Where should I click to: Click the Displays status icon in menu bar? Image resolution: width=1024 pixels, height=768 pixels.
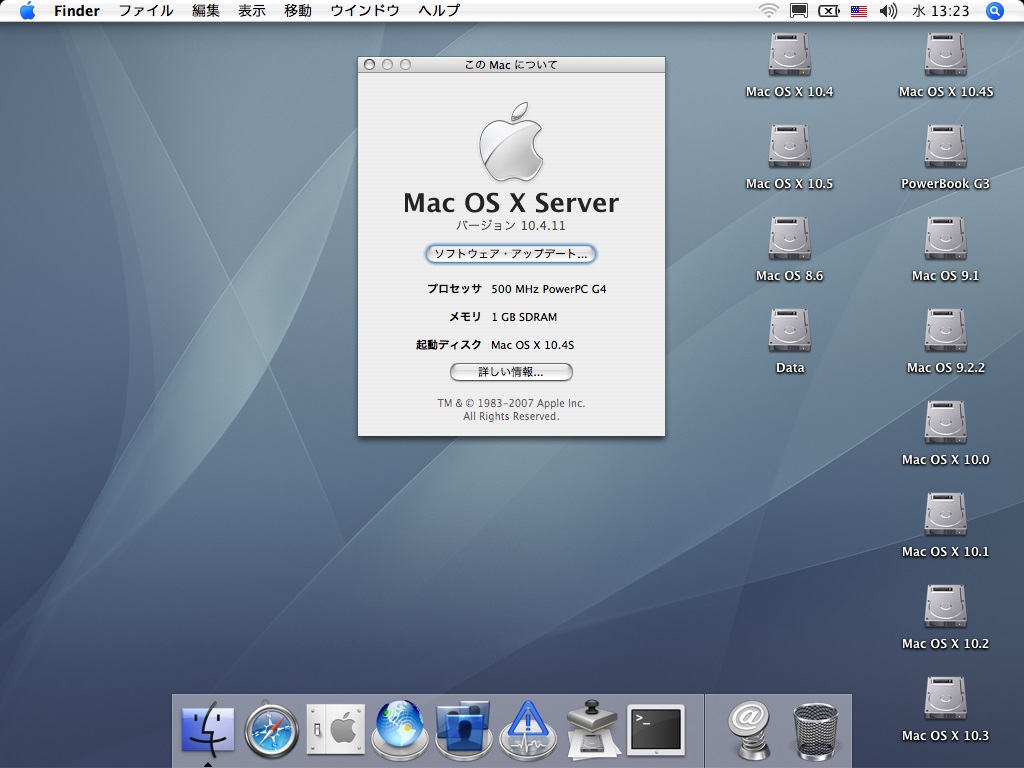[799, 10]
